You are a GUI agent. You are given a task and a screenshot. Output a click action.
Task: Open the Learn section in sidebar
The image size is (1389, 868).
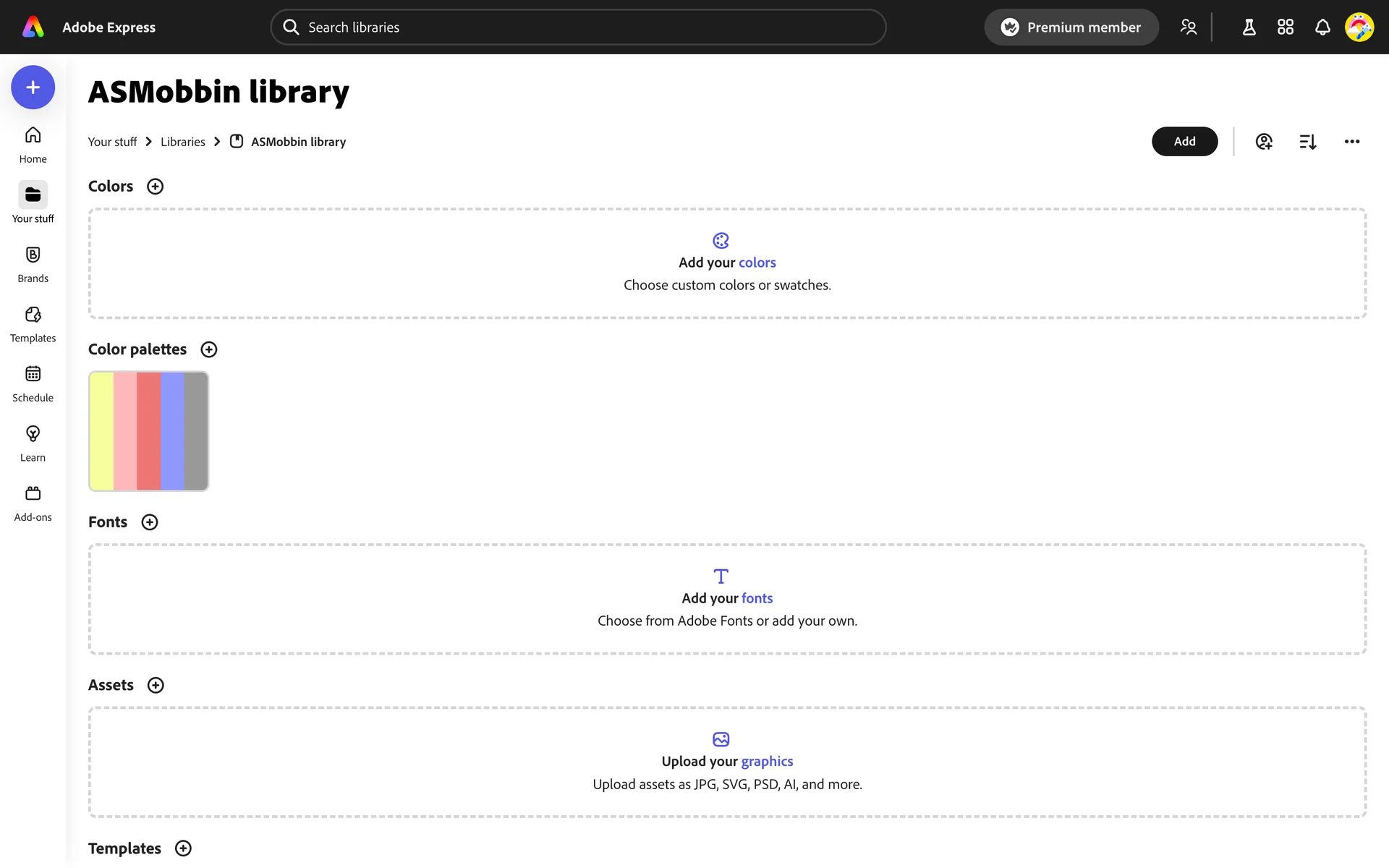pyautogui.click(x=33, y=443)
